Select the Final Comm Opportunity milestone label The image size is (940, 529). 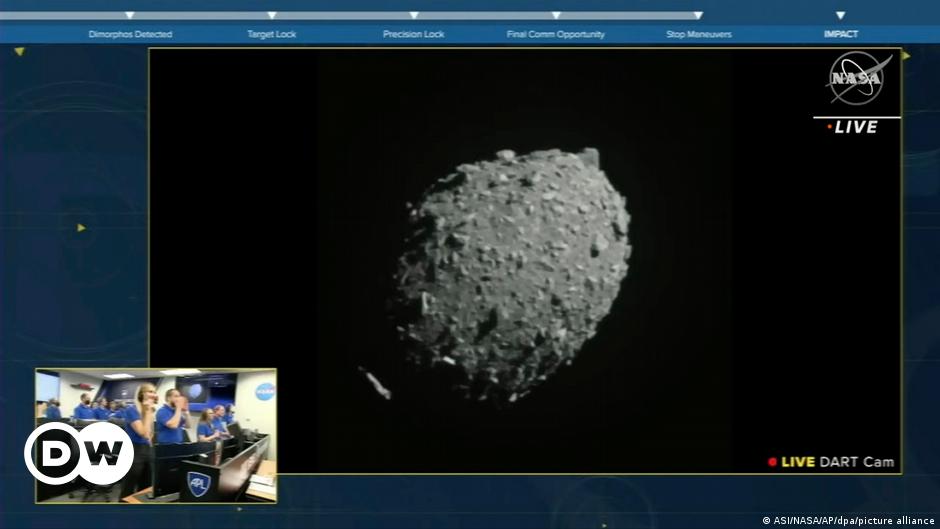(x=555, y=34)
